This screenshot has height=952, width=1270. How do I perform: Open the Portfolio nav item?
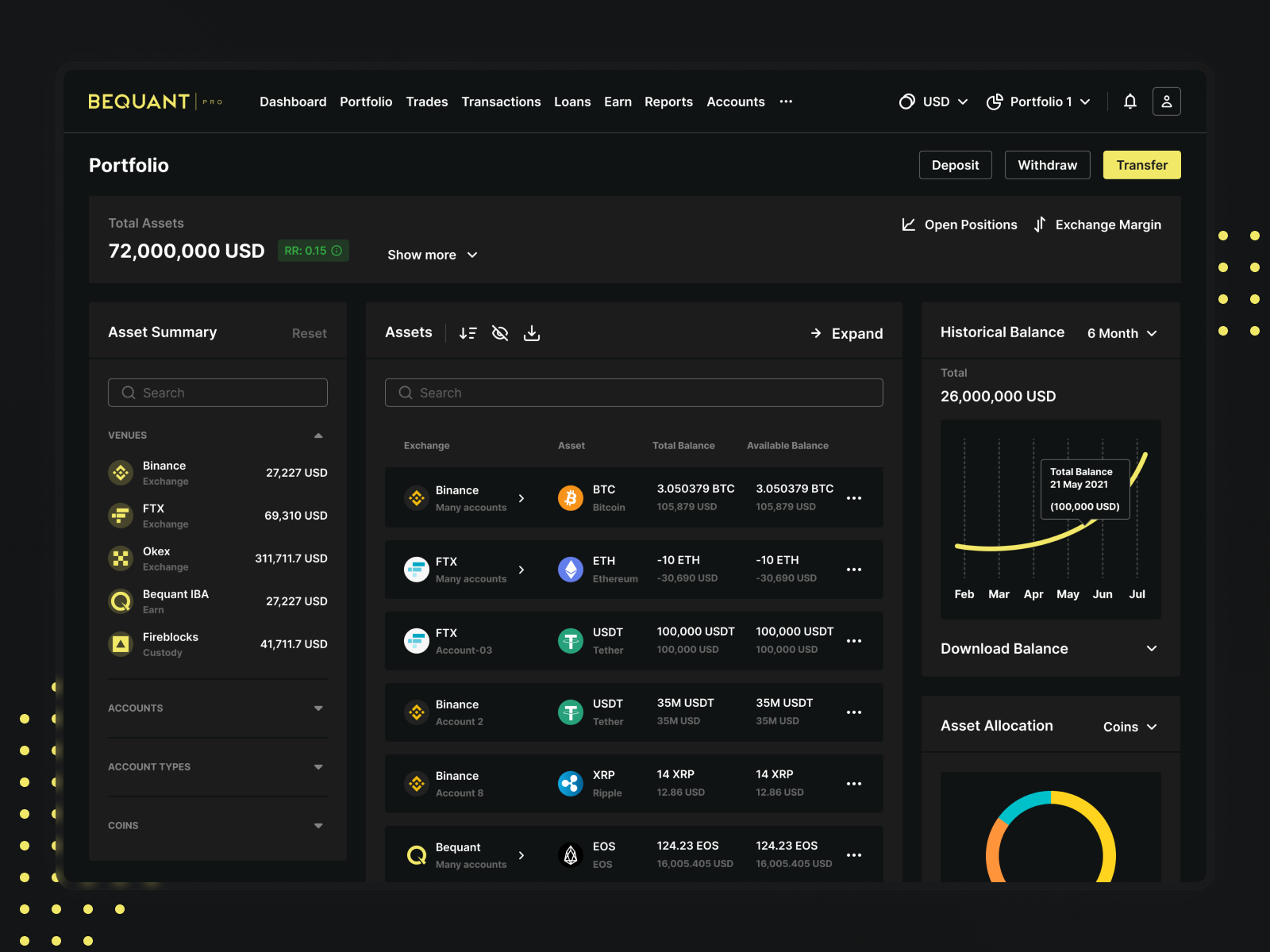click(x=366, y=102)
